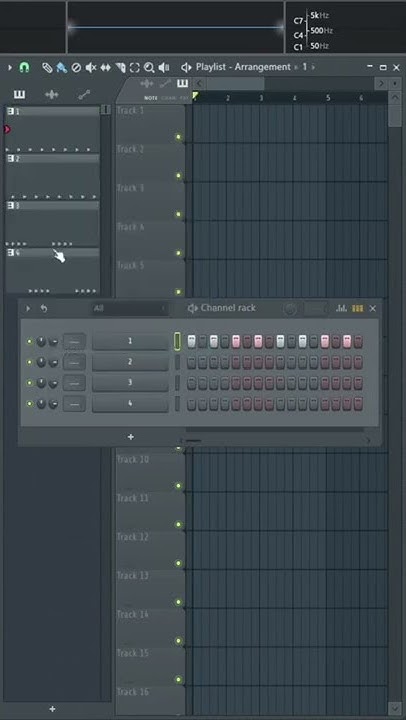Show audio clips in the upper picker icons
The image size is (406, 720).
[147, 83]
